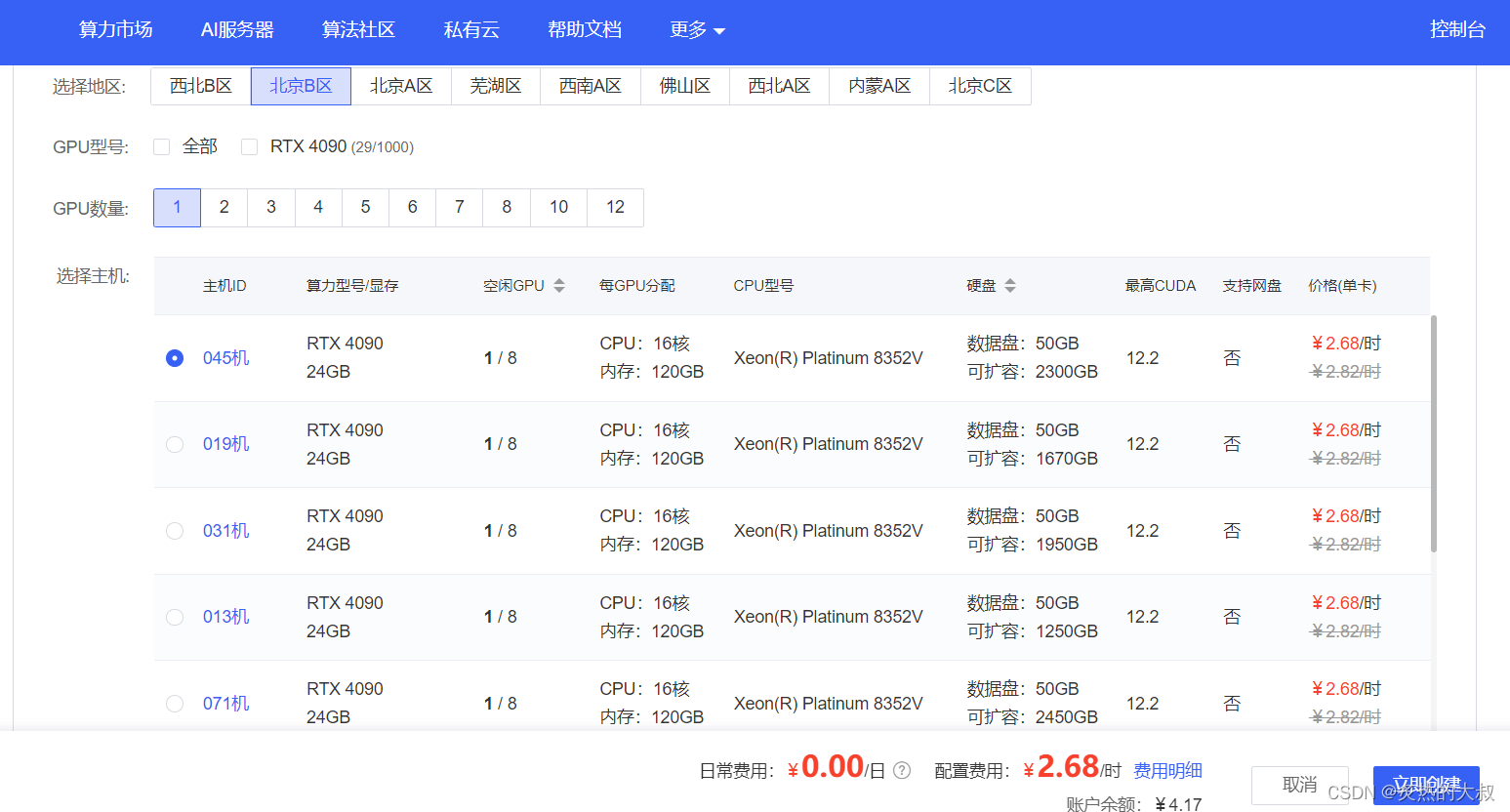Click the 可扩容: 1950GB cell
This screenshot has width=1510, height=812.
1033,545
